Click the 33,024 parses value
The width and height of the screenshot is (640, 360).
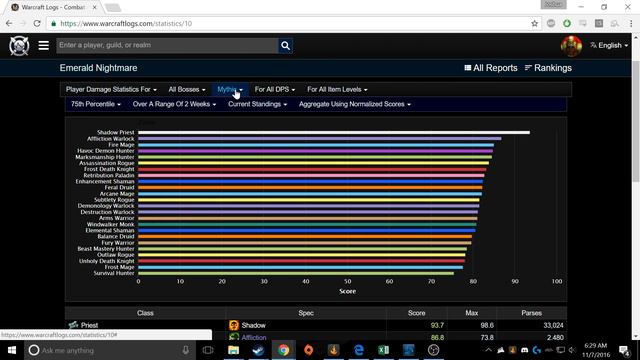(x=553, y=325)
